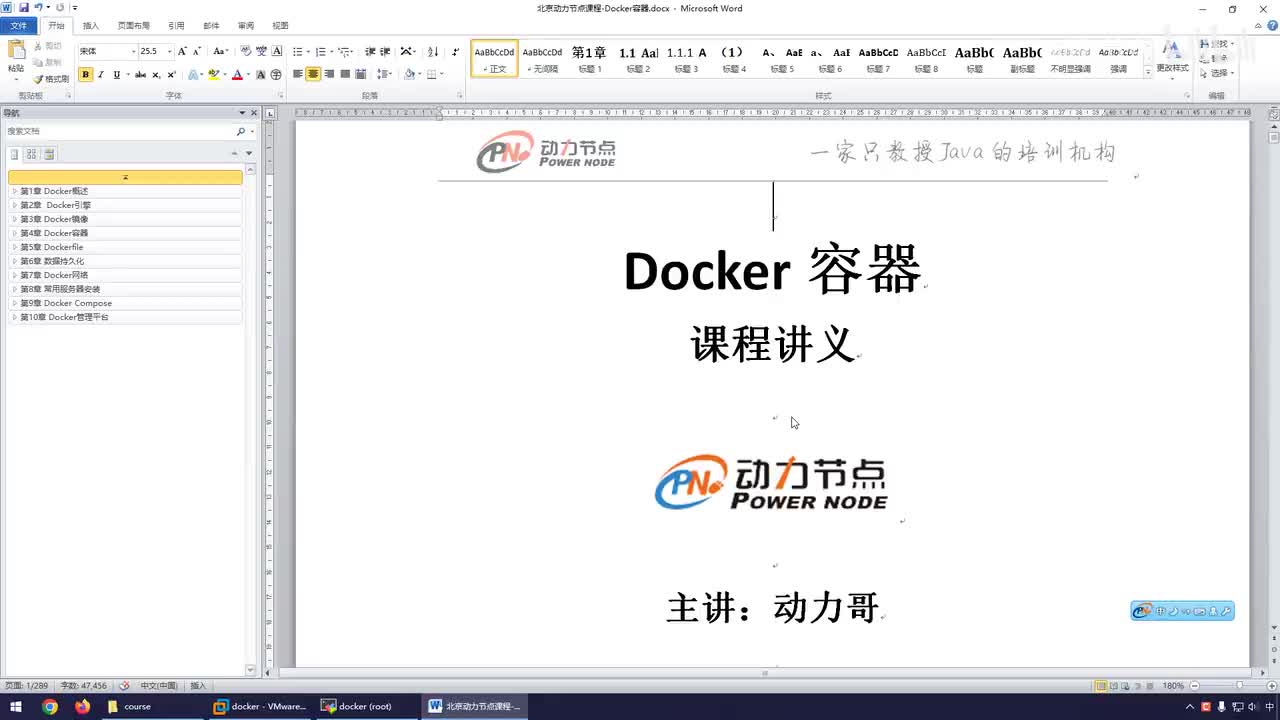1280x720 pixels.
Task: Apply the 正文 body style
Action: click(x=494, y=59)
